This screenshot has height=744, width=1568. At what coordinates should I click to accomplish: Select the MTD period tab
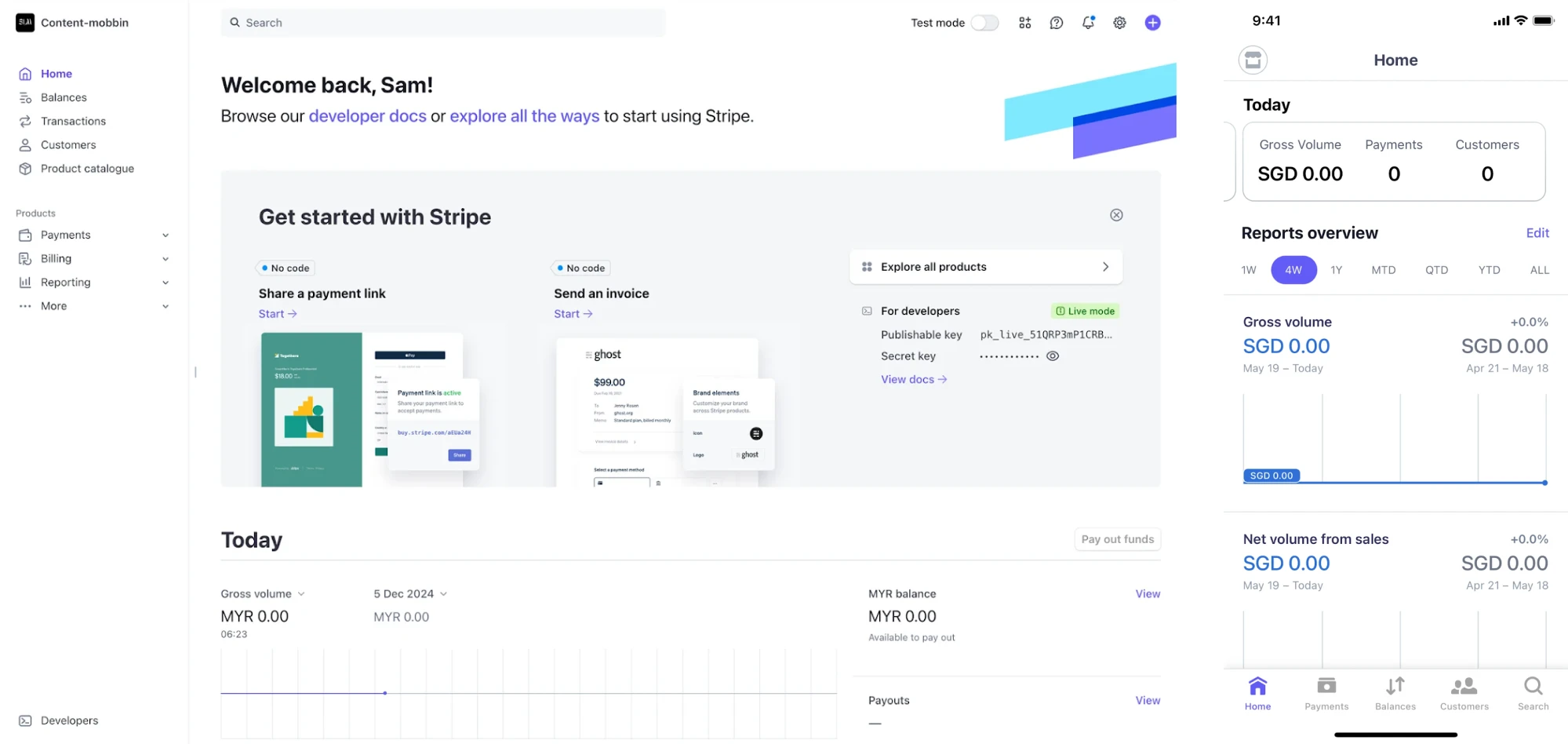(1384, 269)
